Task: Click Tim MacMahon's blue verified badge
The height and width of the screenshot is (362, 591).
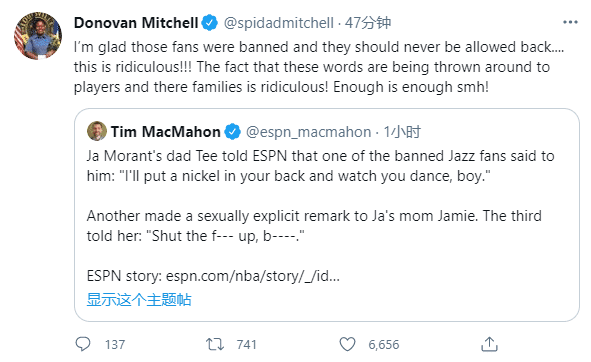Action: point(233,132)
